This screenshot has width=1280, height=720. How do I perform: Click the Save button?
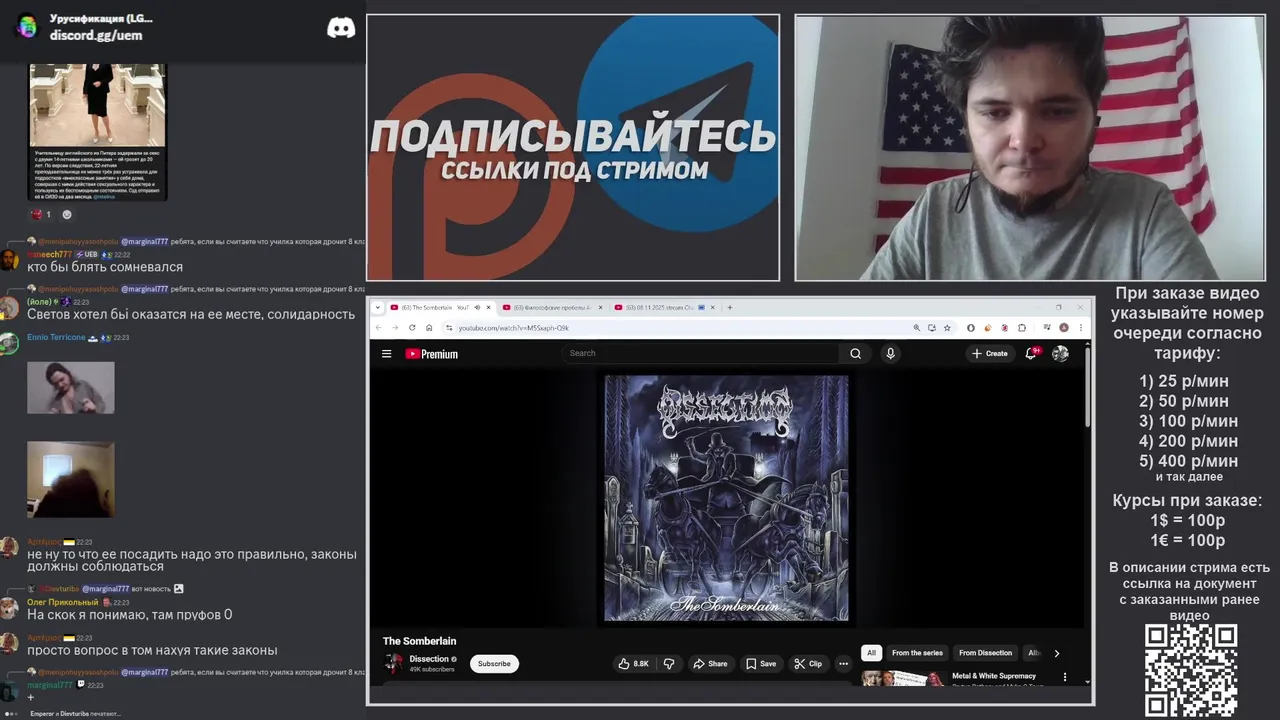point(761,663)
